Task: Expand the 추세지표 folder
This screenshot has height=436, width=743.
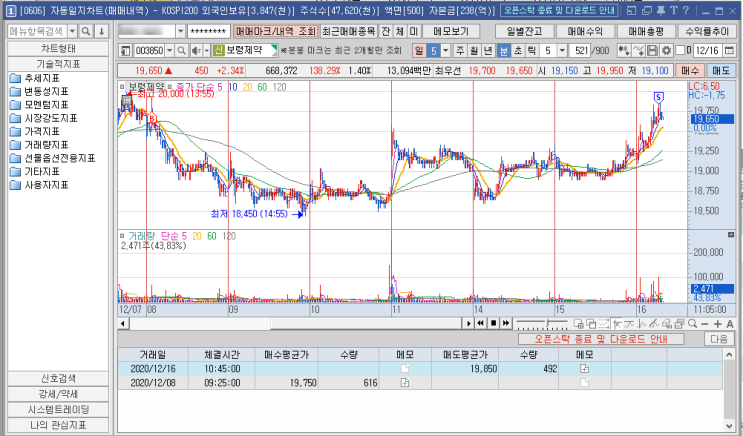Action: [35, 78]
